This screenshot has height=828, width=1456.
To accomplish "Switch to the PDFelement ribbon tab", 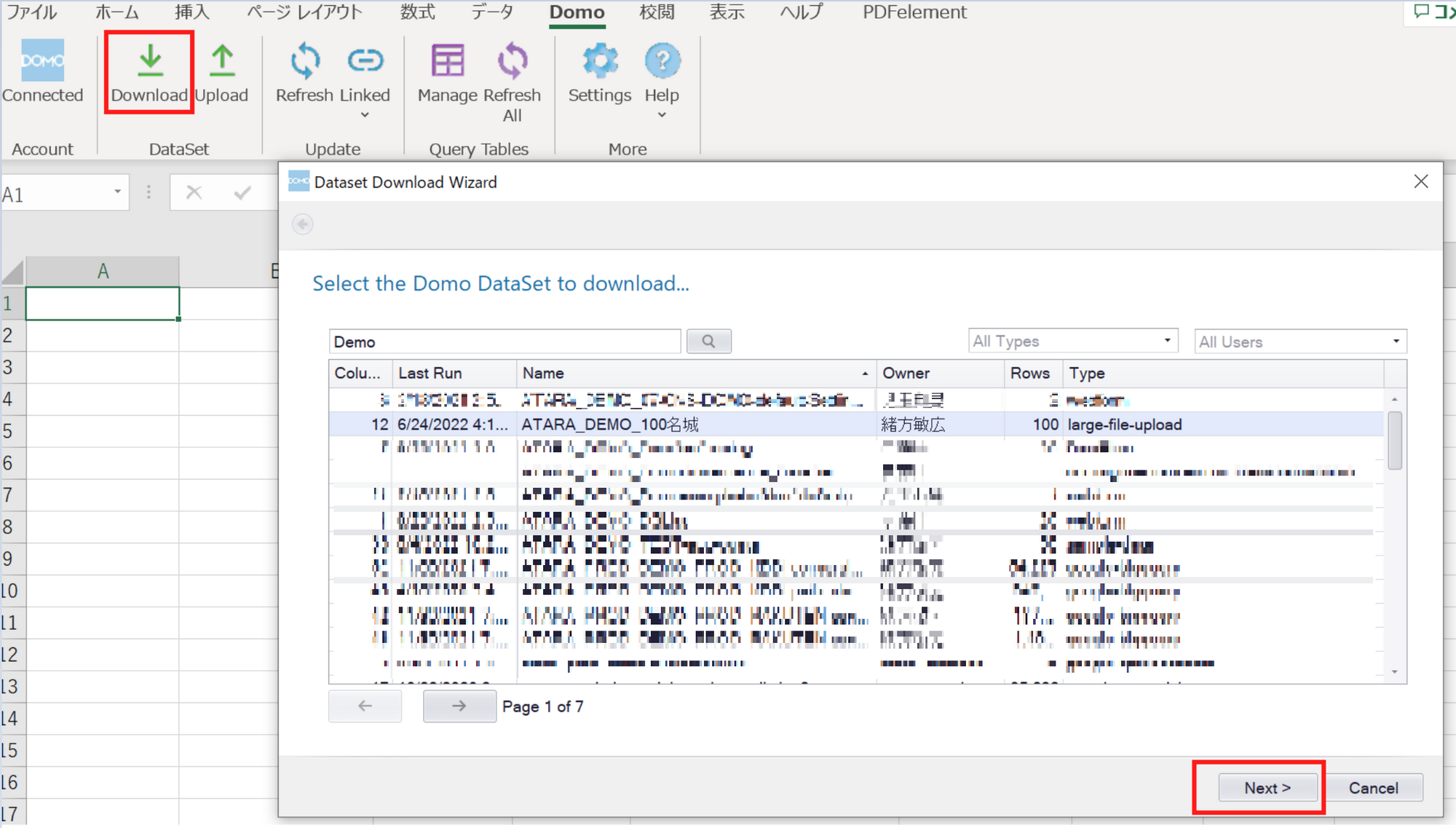I will click(914, 12).
